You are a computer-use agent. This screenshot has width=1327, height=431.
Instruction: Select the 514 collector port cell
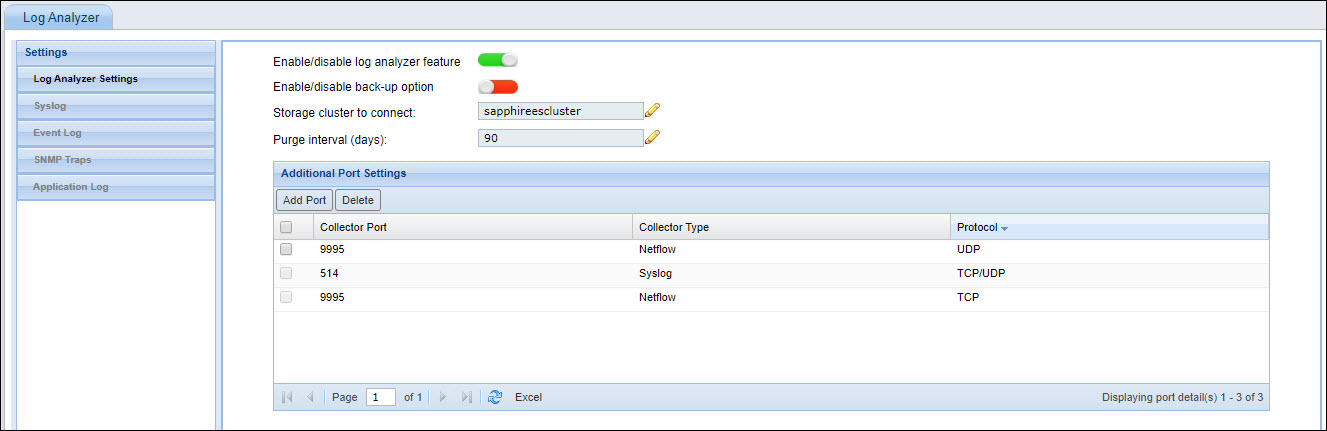coord(473,273)
